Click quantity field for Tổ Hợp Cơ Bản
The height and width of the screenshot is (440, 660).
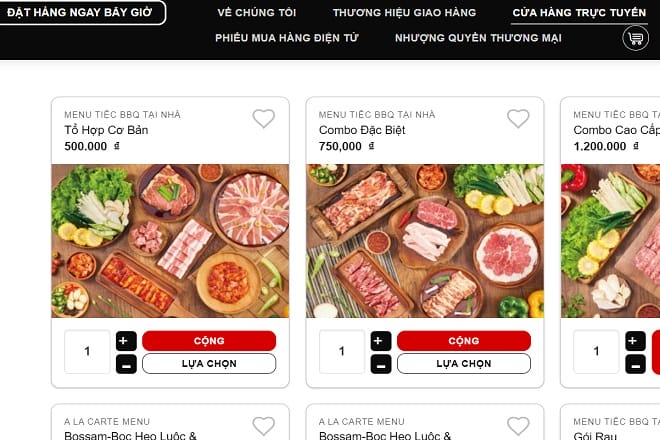click(x=87, y=352)
